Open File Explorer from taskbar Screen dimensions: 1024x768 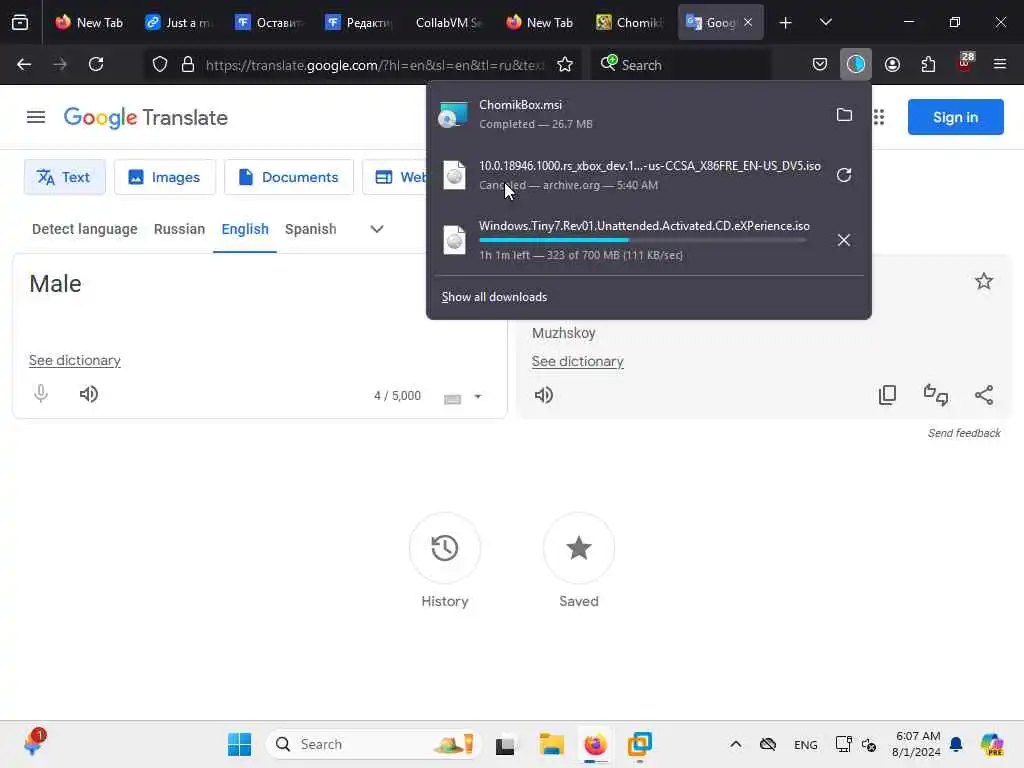552,744
